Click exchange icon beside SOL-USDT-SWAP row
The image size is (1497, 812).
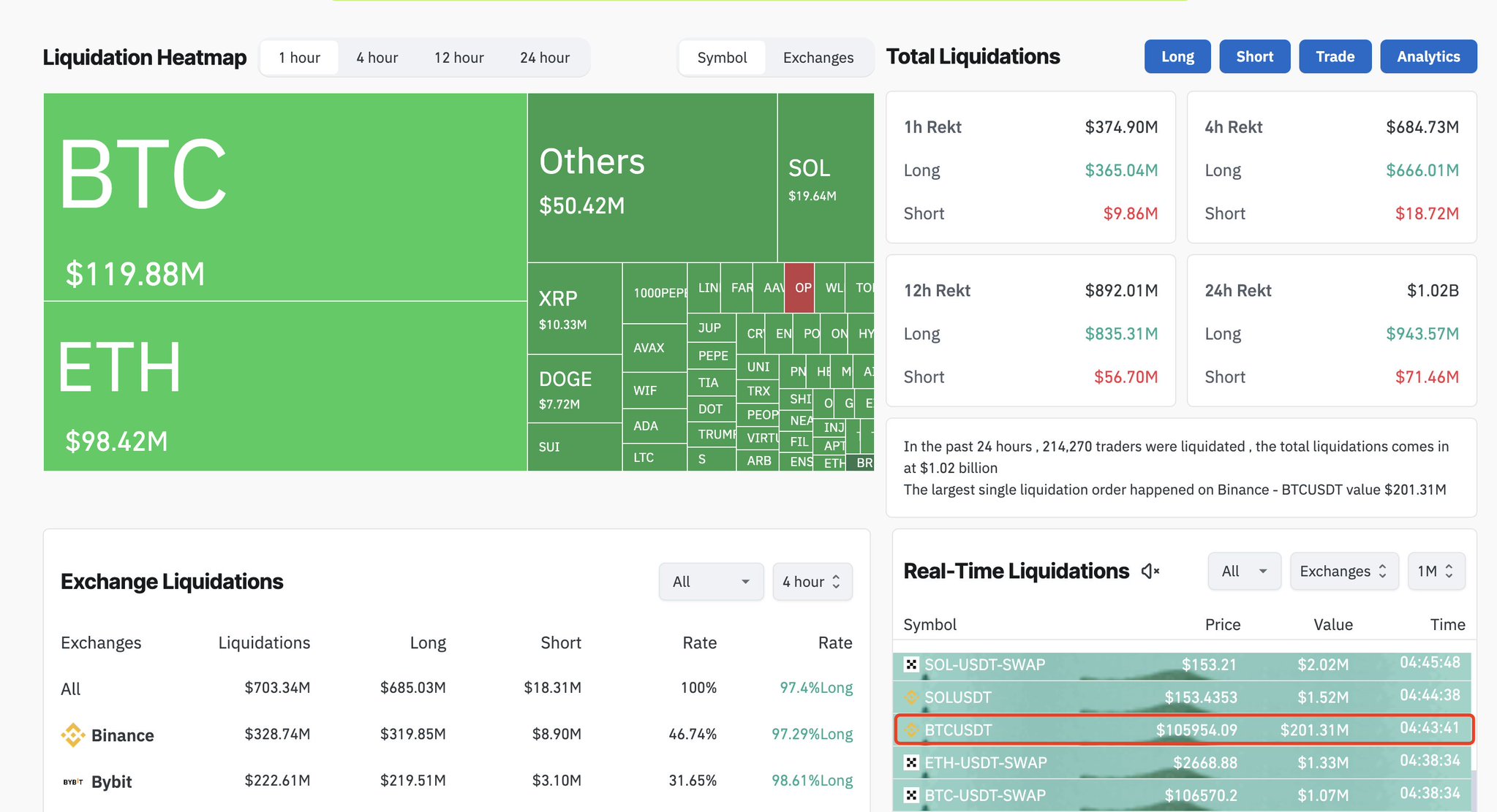tap(911, 664)
